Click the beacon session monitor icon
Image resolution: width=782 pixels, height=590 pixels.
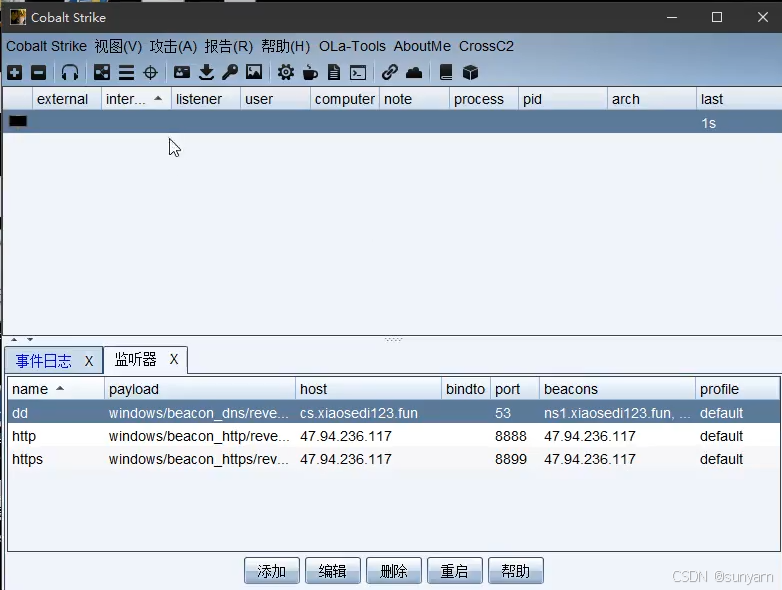[18, 122]
